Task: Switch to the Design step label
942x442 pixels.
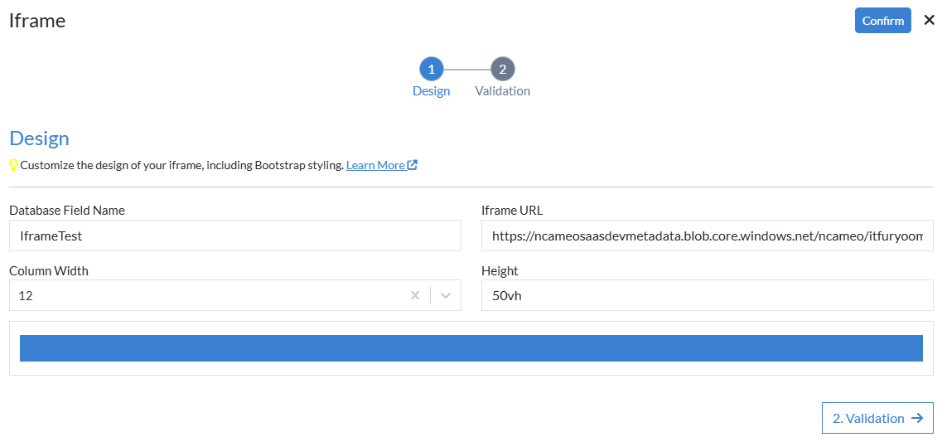Action: pos(431,91)
